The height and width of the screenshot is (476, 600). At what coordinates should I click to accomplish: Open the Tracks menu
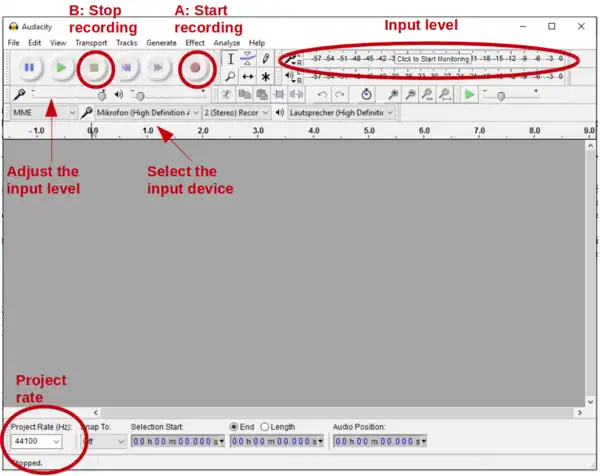pyautogui.click(x=126, y=43)
